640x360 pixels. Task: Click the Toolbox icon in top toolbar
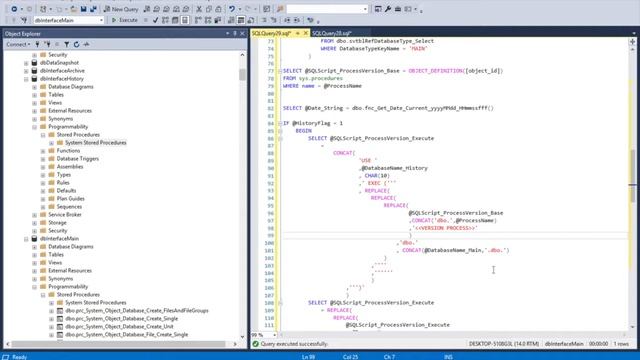[x=398, y=9]
